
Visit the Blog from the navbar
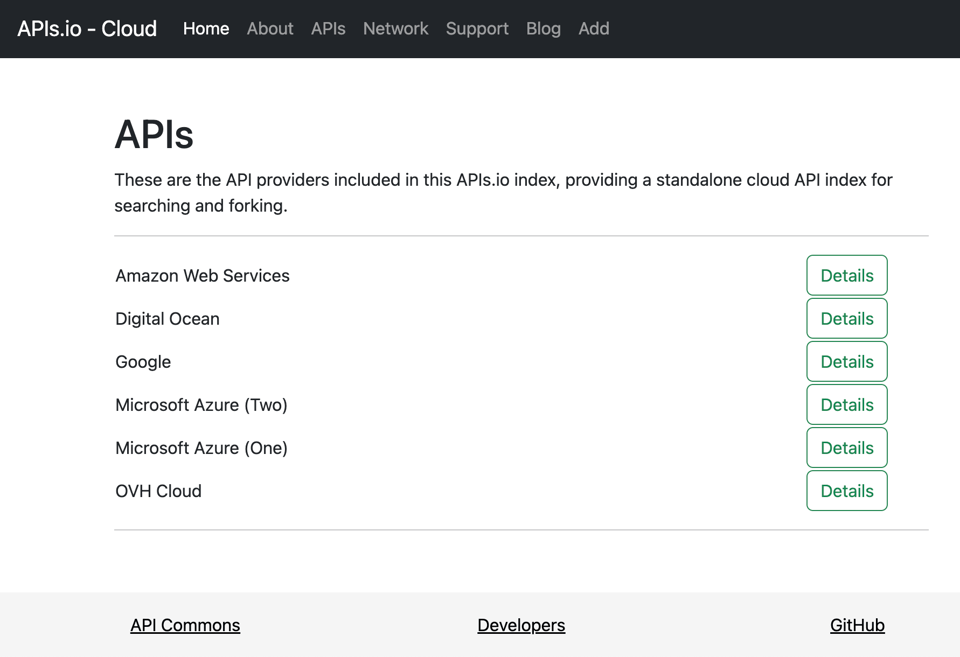tap(543, 29)
